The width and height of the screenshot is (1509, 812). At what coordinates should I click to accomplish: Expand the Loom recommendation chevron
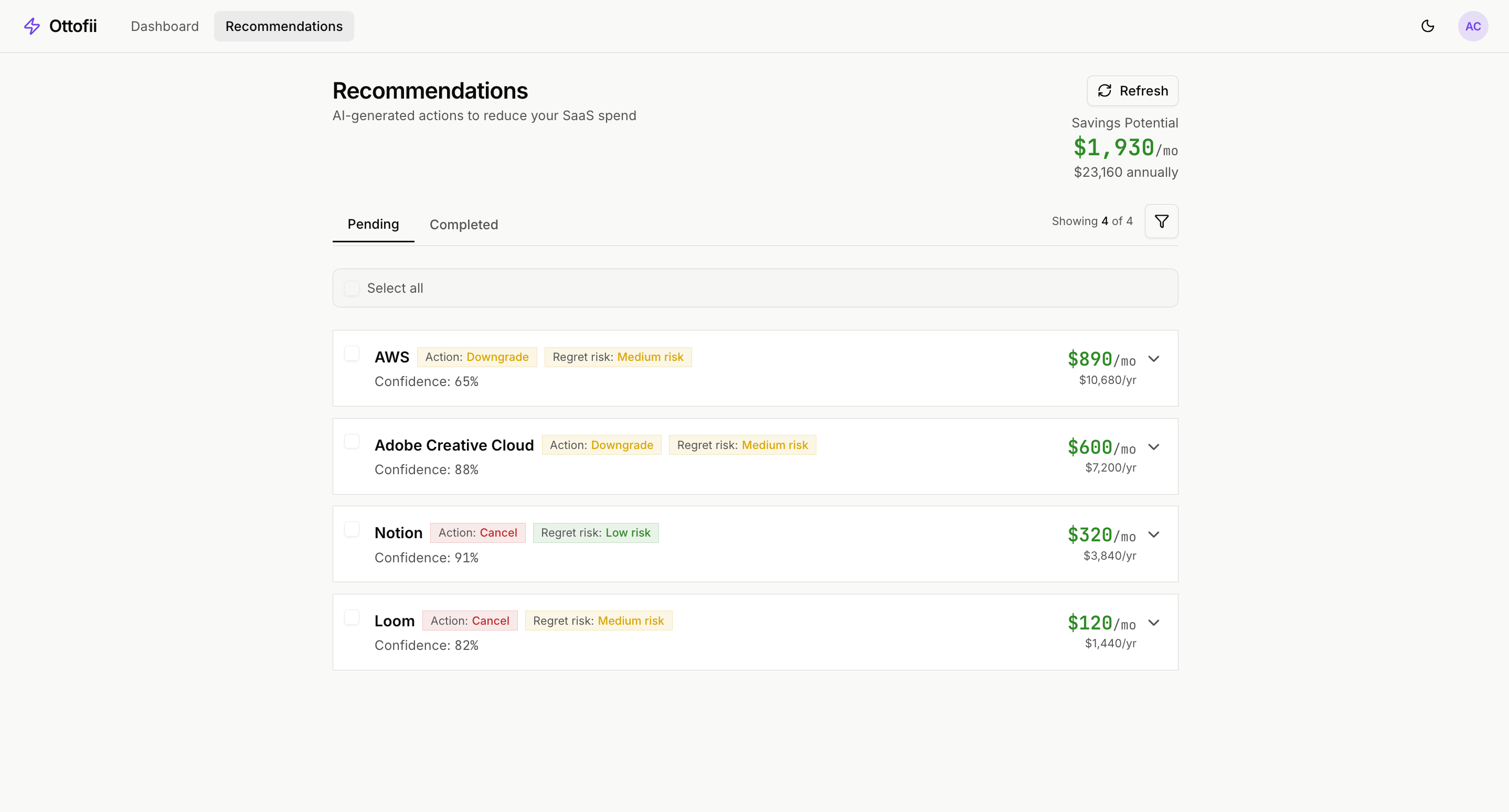pyautogui.click(x=1153, y=623)
